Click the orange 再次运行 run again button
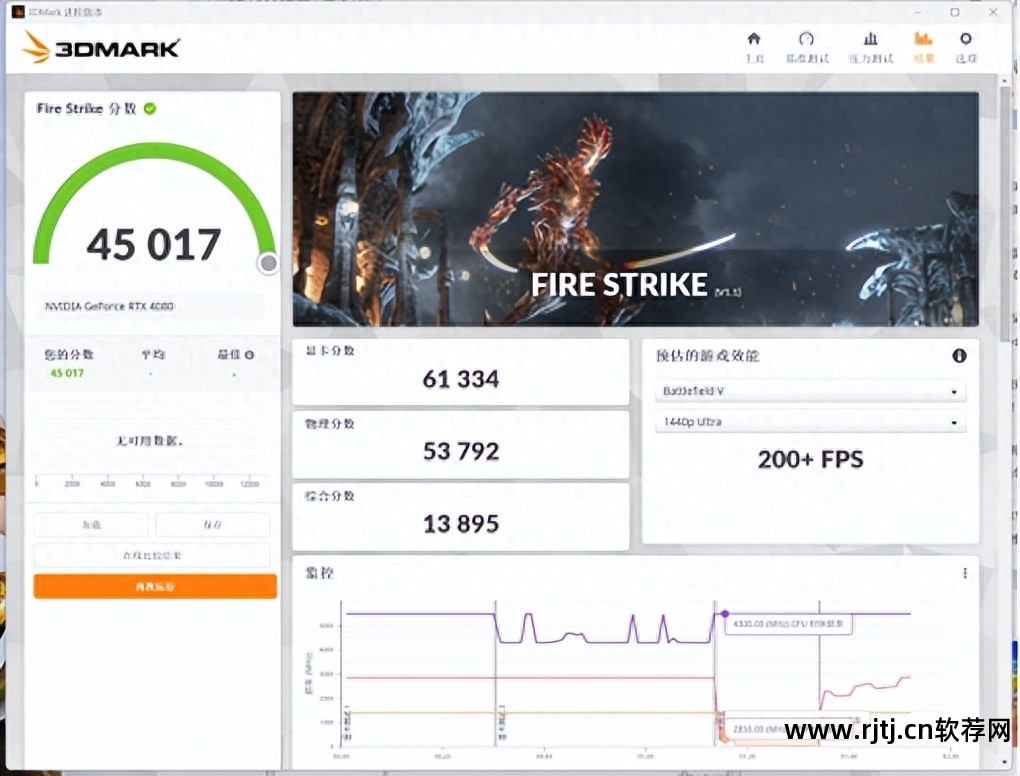This screenshot has width=1020, height=776. 155,586
